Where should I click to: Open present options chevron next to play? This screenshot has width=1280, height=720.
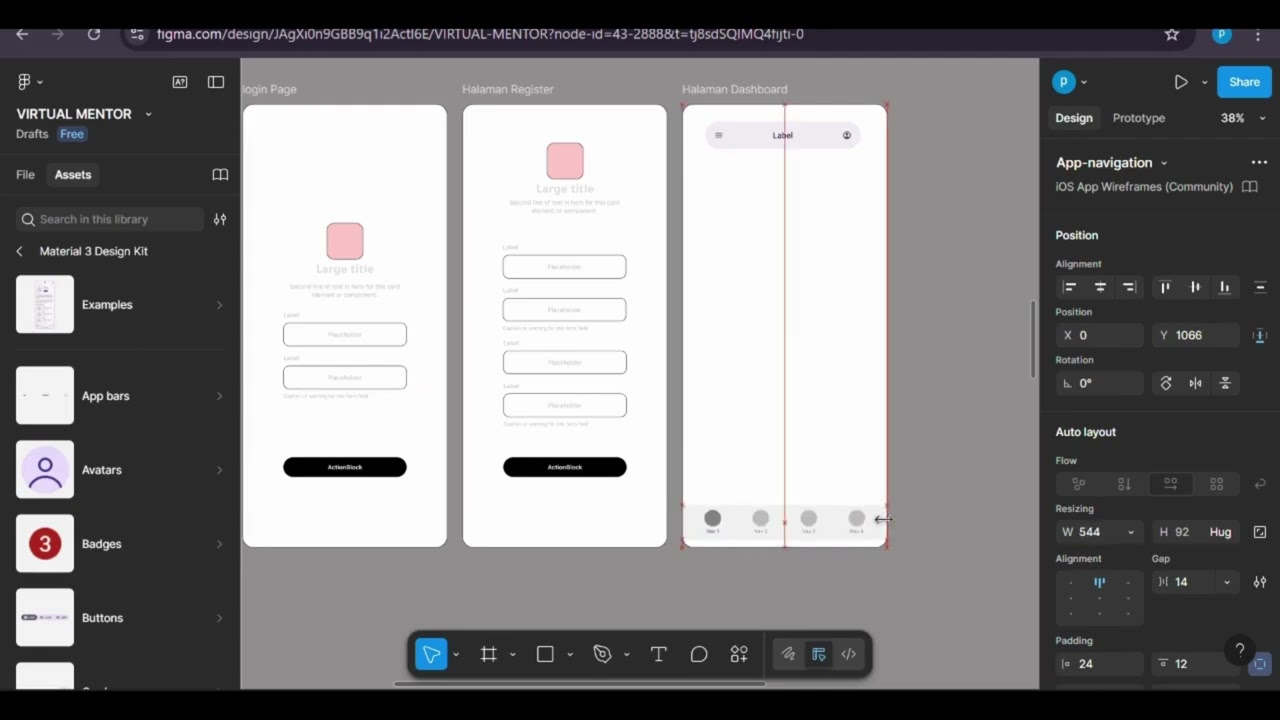tap(1204, 82)
